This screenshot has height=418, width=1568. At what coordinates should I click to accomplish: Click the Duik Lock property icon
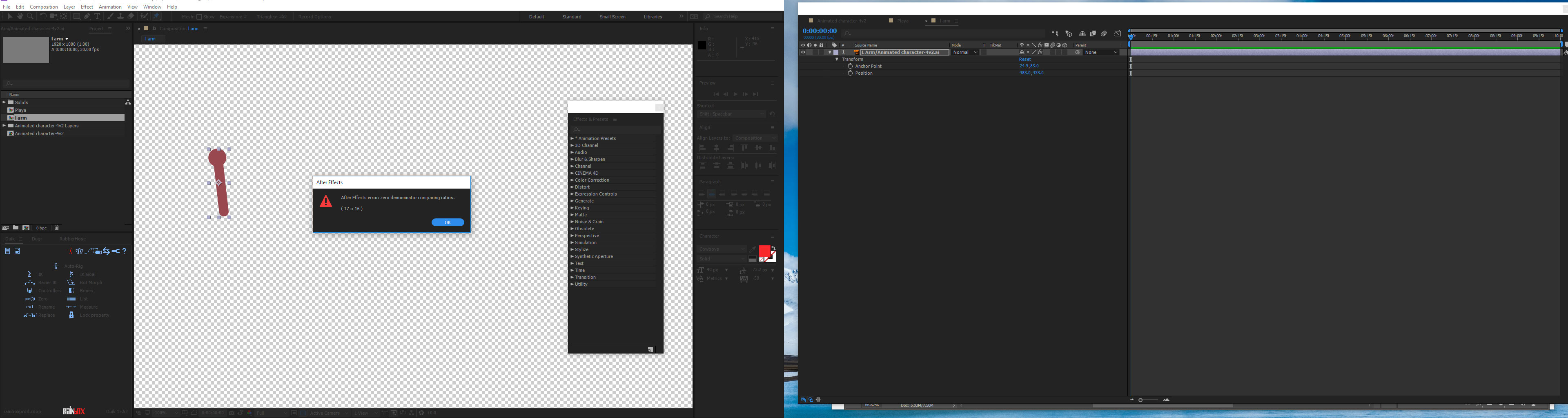click(x=71, y=315)
